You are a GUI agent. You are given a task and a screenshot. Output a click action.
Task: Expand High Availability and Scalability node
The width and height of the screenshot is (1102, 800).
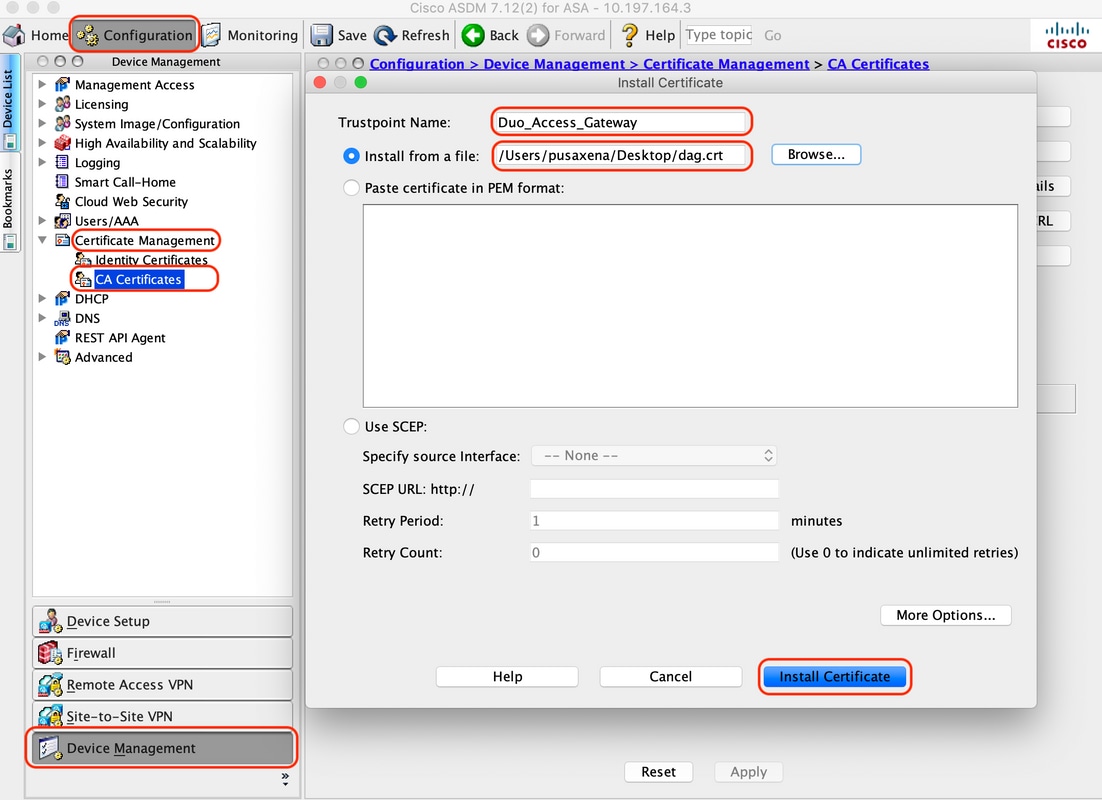[x=42, y=143]
